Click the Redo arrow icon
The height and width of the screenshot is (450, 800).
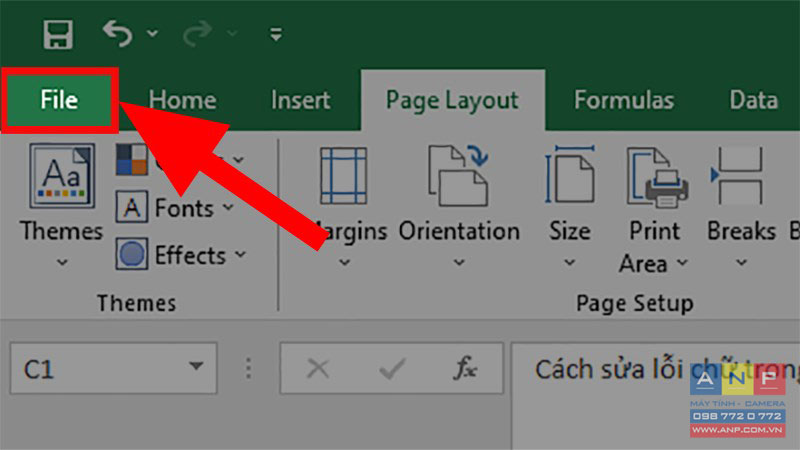coord(197,34)
